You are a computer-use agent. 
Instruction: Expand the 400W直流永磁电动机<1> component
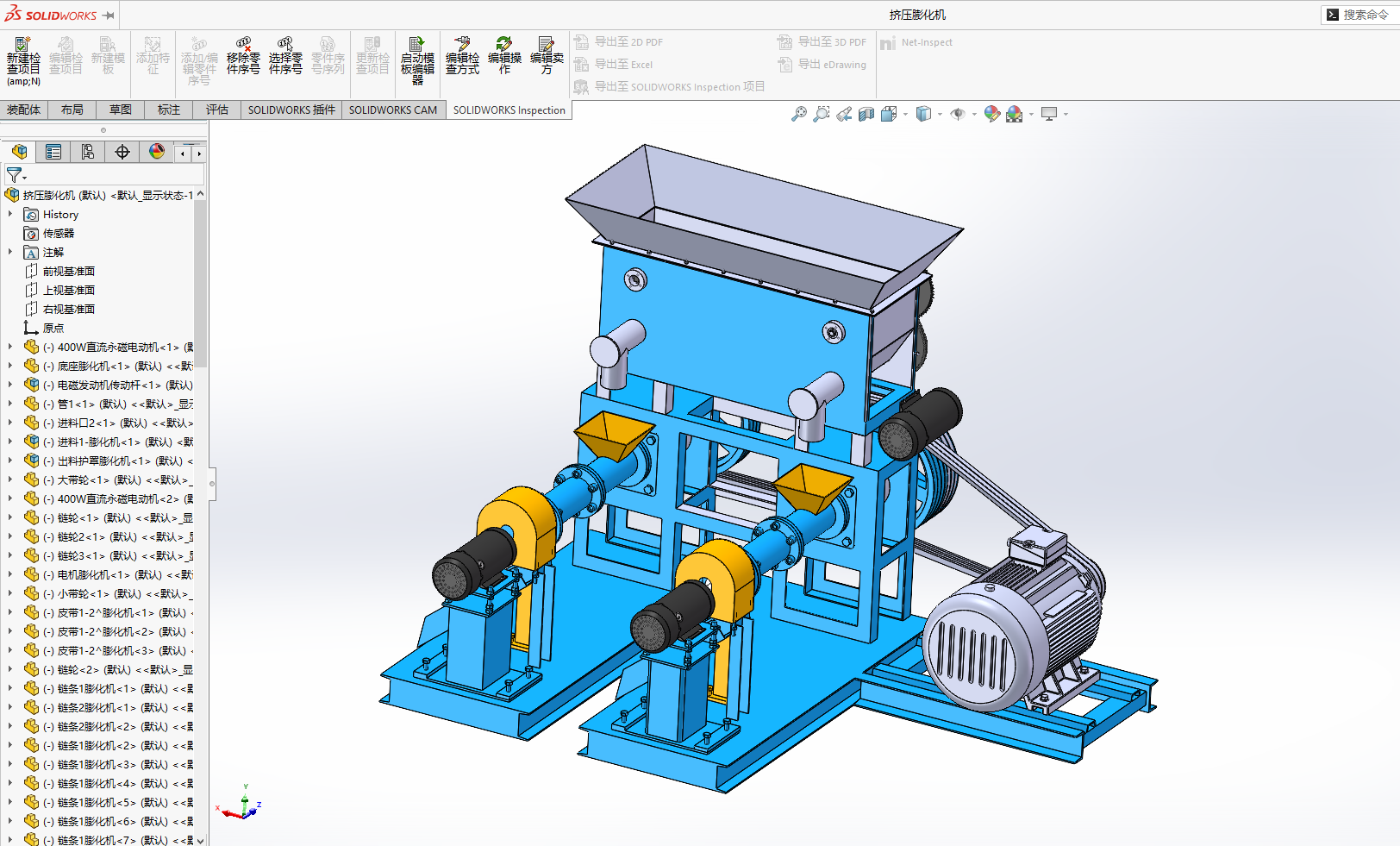tap(10, 347)
